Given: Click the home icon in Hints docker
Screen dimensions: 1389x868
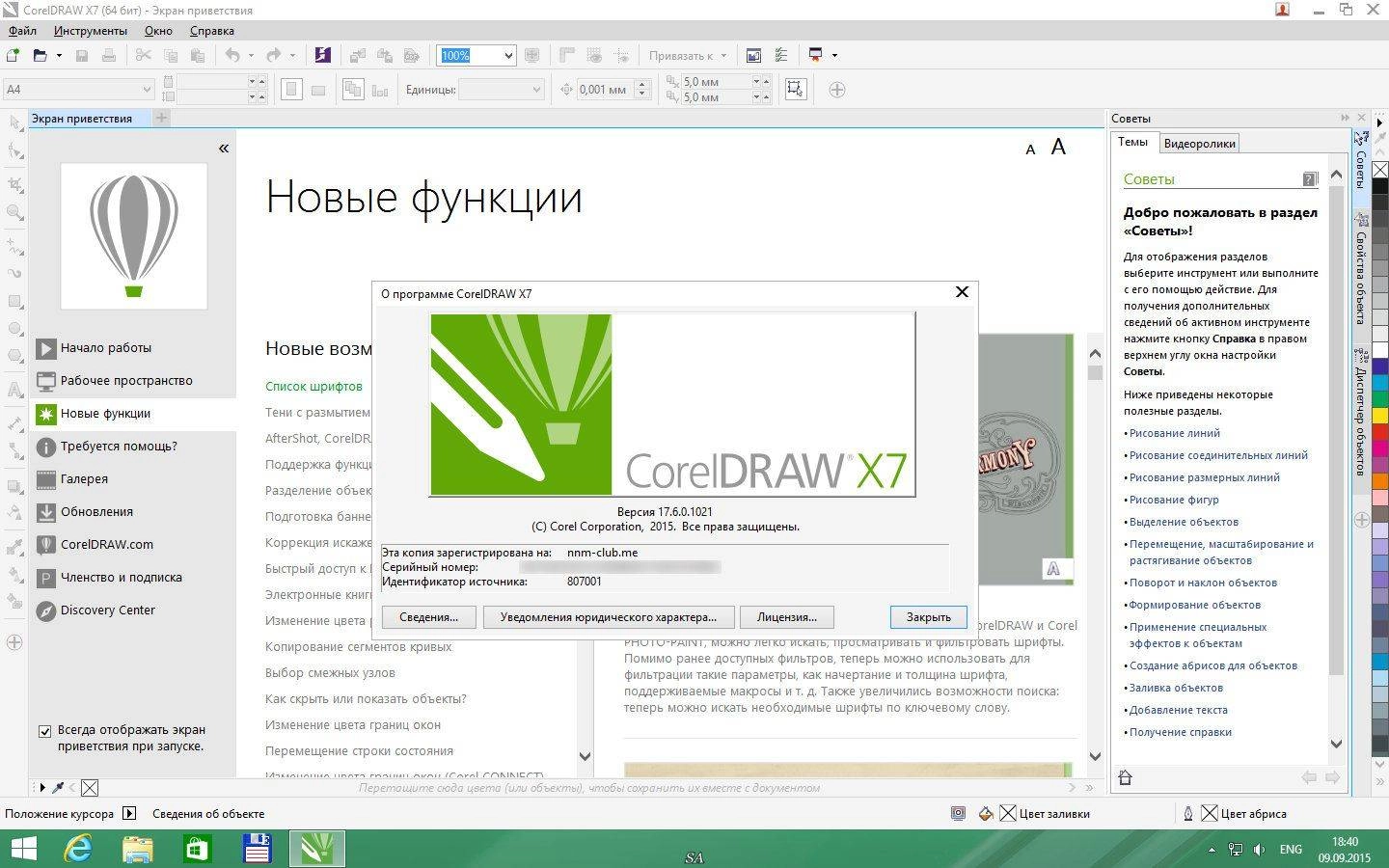Looking at the screenshot, I should (1125, 777).
